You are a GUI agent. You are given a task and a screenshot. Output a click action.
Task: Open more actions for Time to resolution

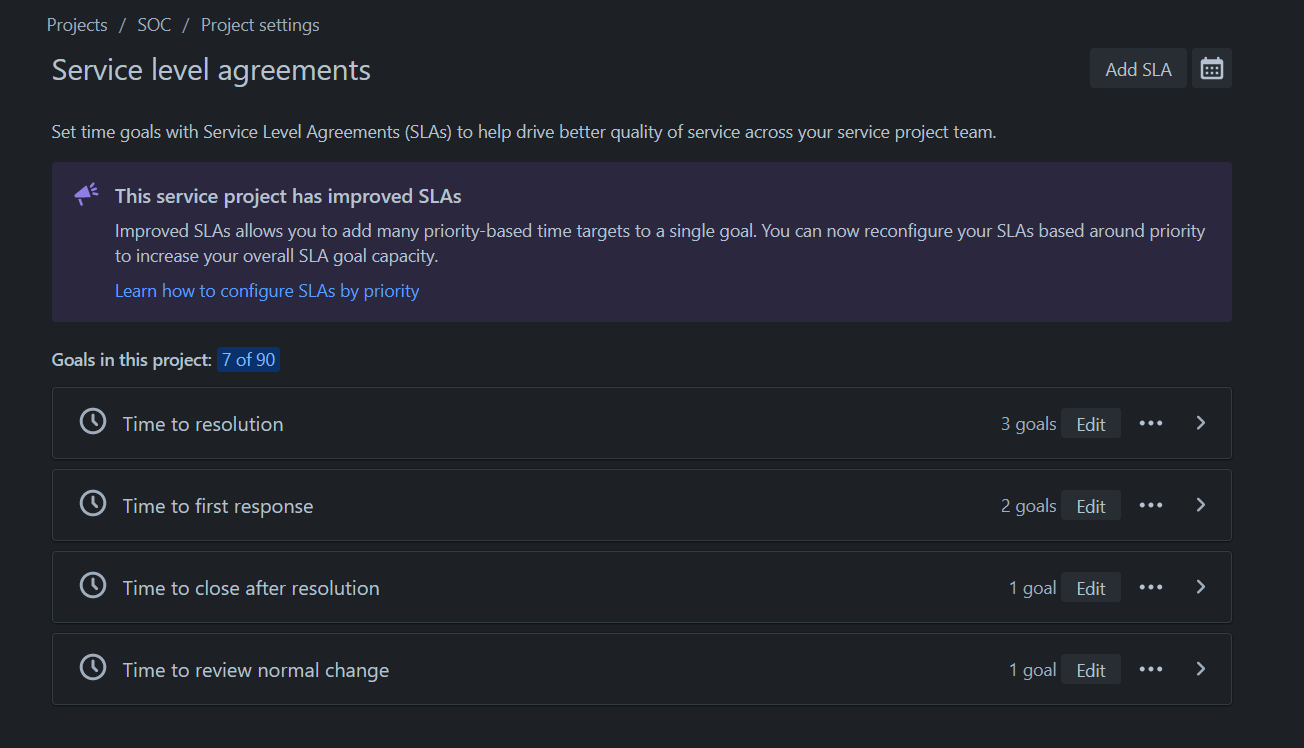1150,423
